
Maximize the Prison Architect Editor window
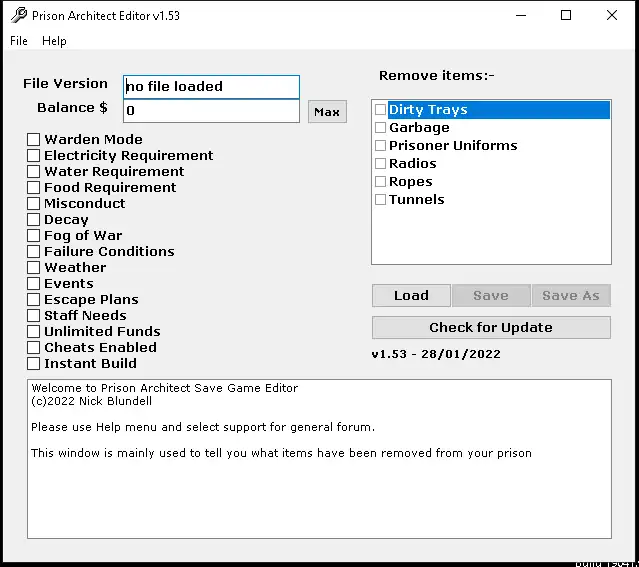[566, 15]
